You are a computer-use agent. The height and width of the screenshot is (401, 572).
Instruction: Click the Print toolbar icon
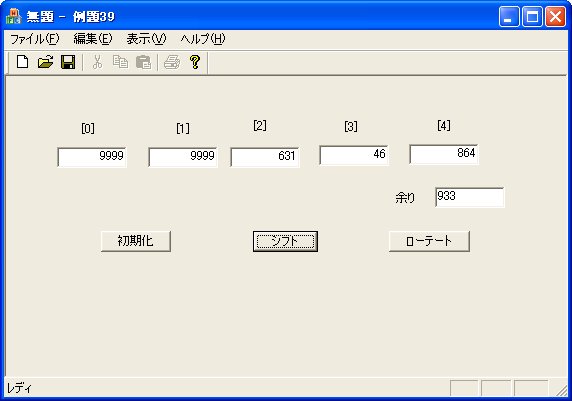[x=172, y=62]
